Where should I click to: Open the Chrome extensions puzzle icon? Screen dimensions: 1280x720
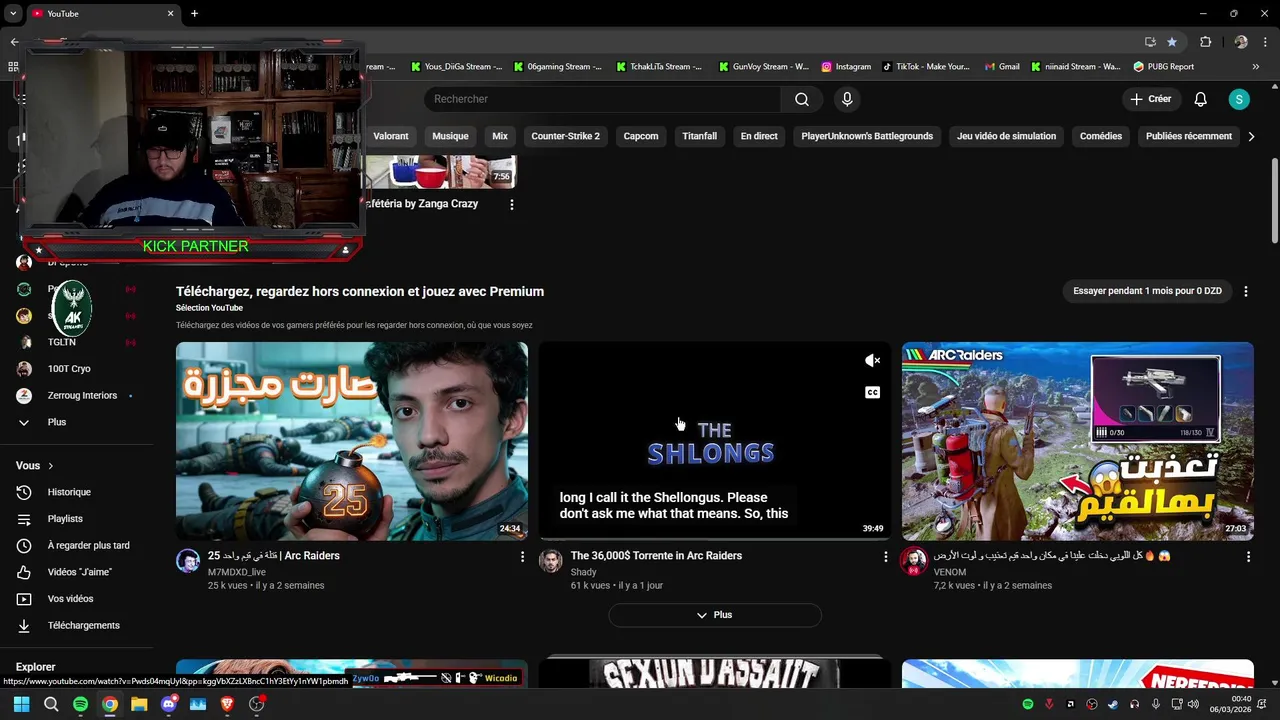click(x=1205, y=42)
